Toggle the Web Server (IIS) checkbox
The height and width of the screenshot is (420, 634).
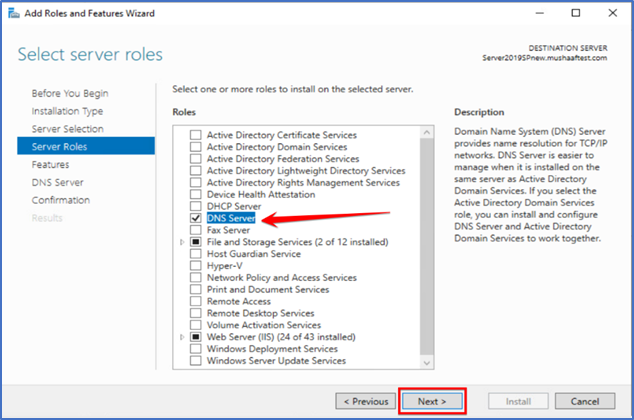click(x=196, y=337)
